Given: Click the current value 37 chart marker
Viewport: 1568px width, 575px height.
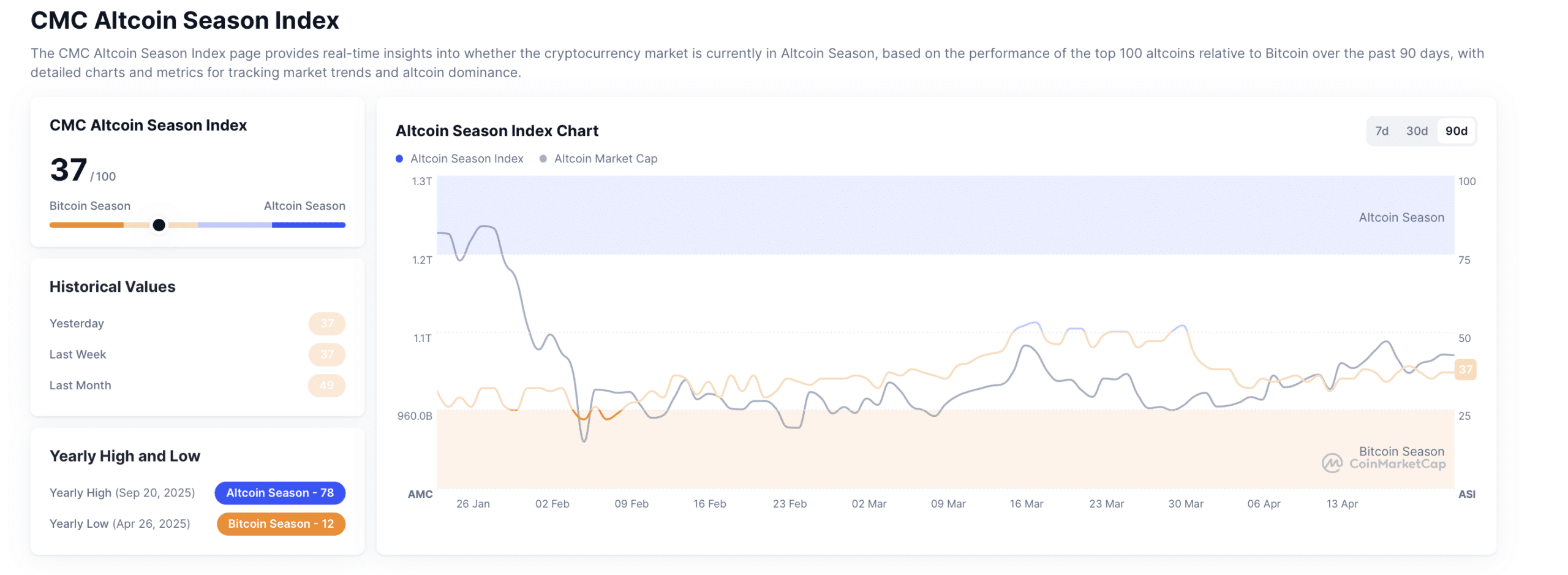Looking at the screenshot, I should click(1464, 370).
